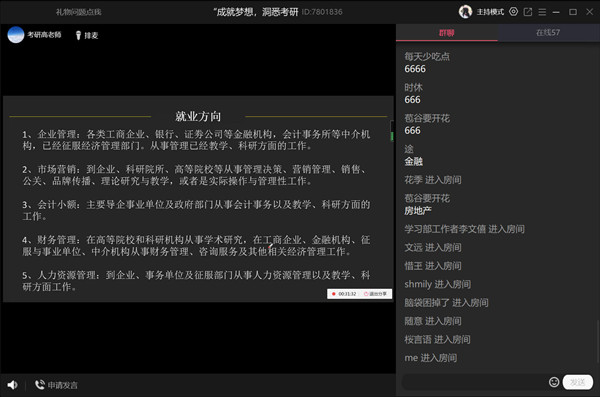This screenshot has width=600, height=397.
Task: Switch to the 群聊 tab
Action: point(447,33)
